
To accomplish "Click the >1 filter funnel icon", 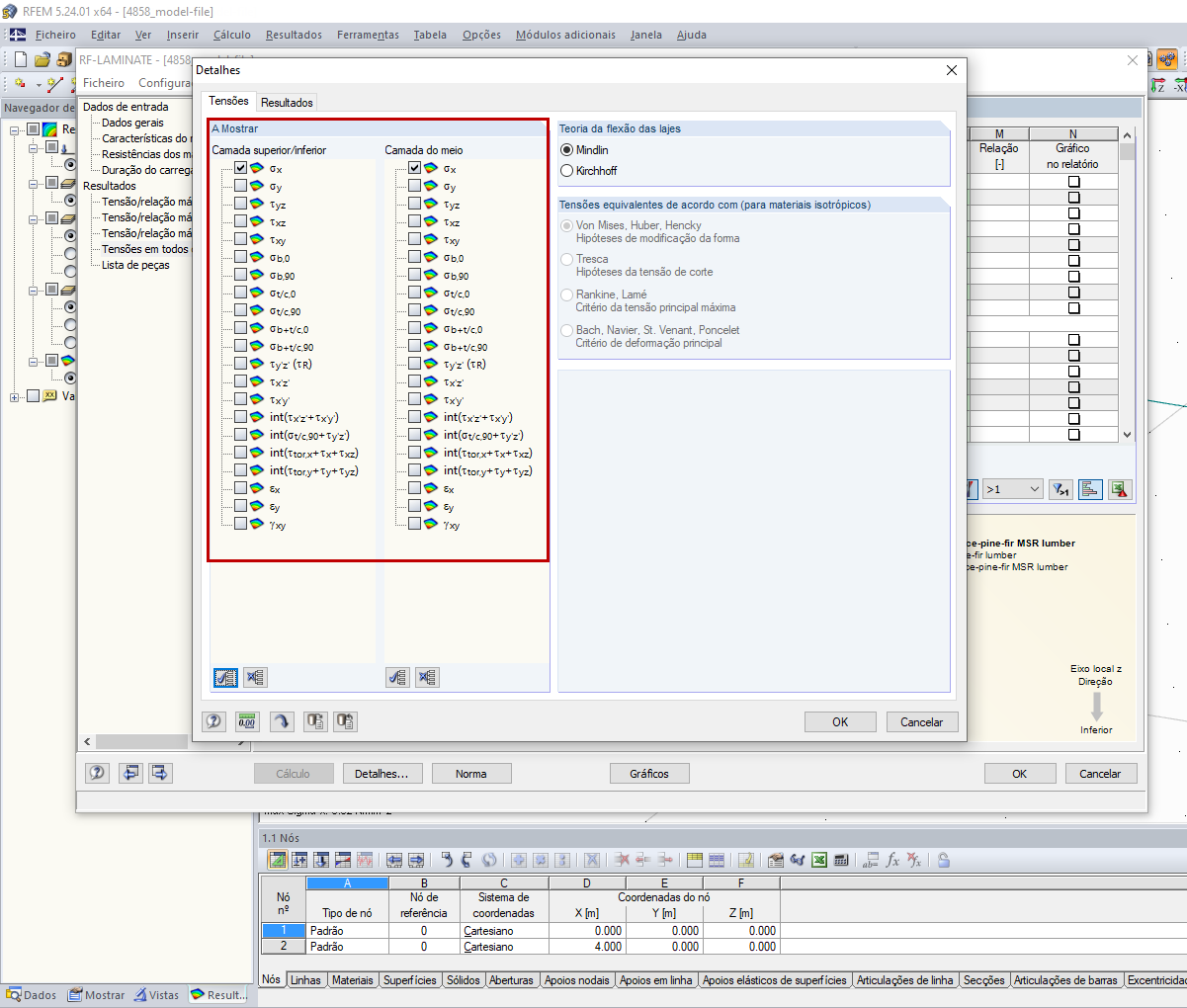I will 1060,489.
